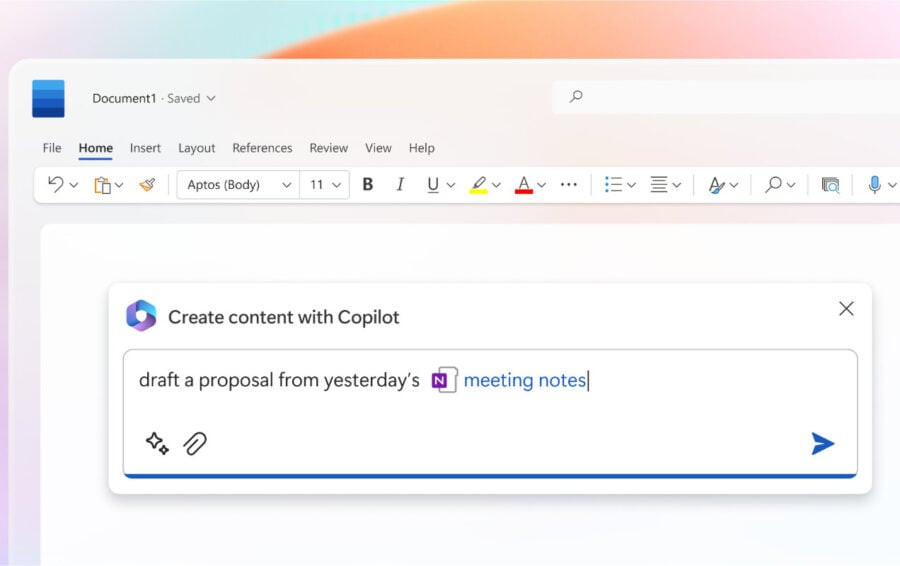Click the paragraph alignment icon
The height and width of the screenshot is (566, 900).
click(x=658, y=184)
